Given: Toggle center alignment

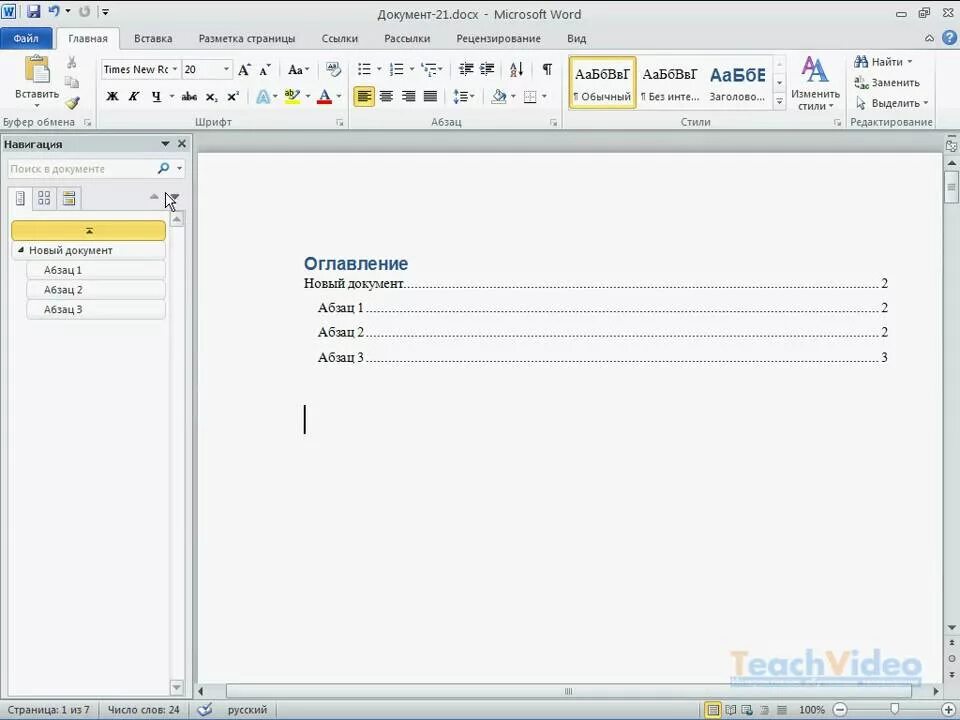Looking at the screenshot, I should point(386,97).
